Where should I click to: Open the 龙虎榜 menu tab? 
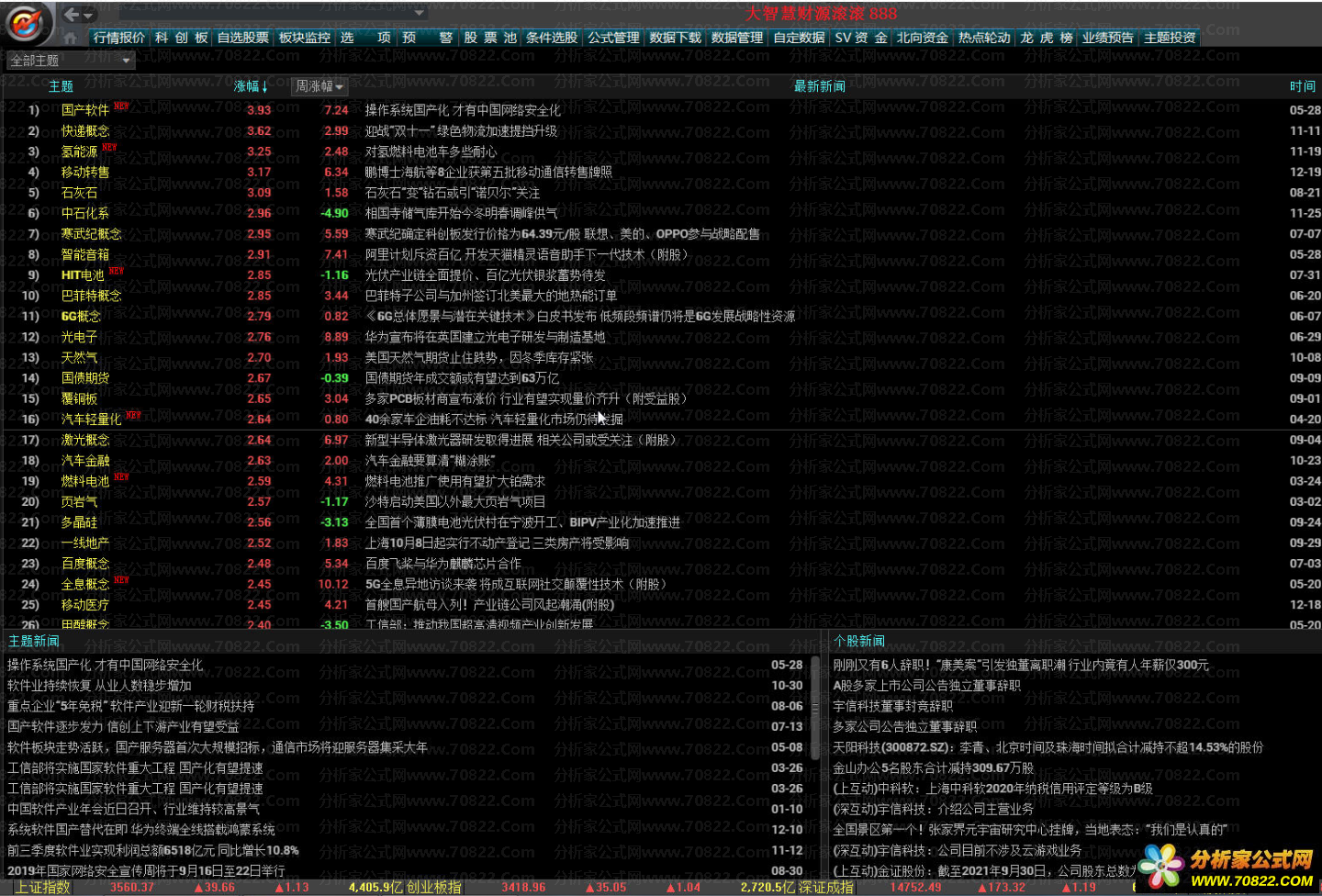click(x=1047, y=38)
